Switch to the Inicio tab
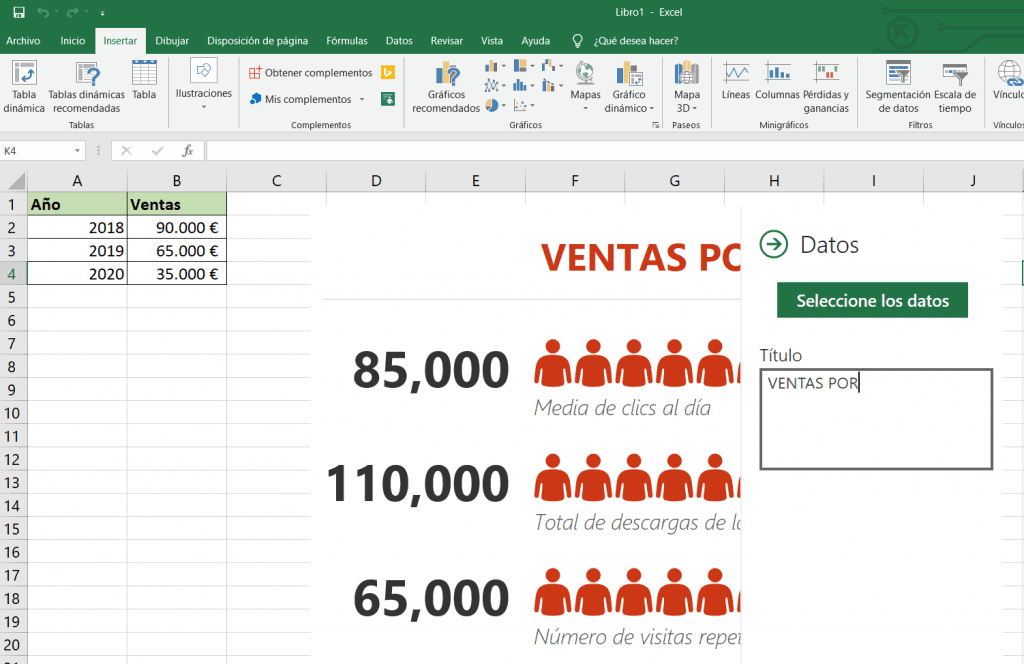 [x=72, y=40]
